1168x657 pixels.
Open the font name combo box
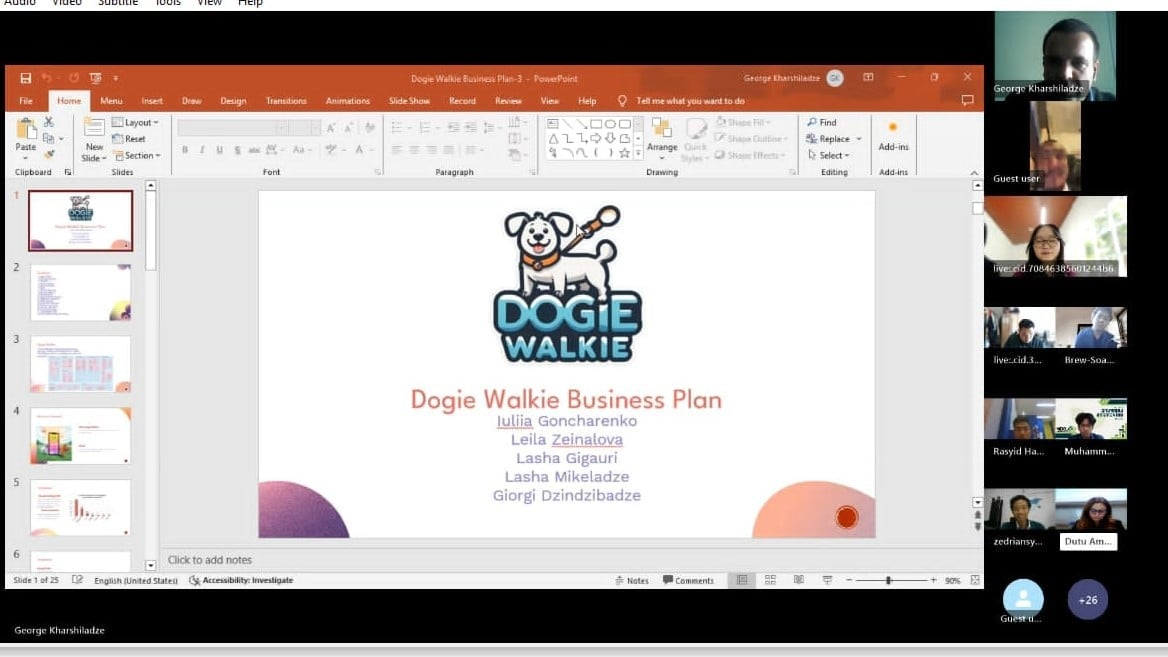[232, 128]
